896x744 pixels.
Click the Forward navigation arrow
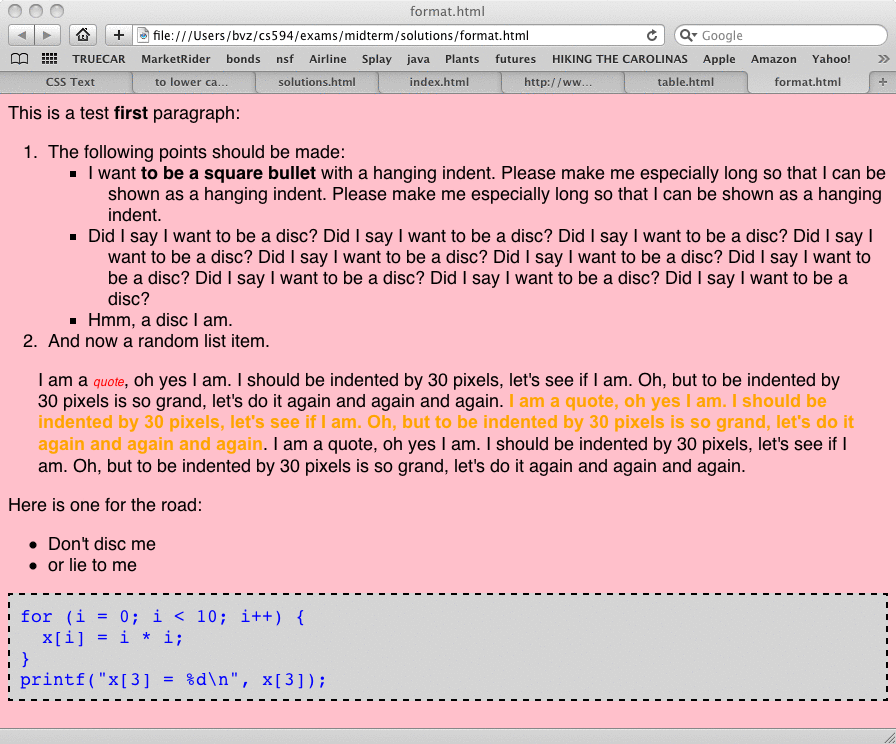click(48, 35)
